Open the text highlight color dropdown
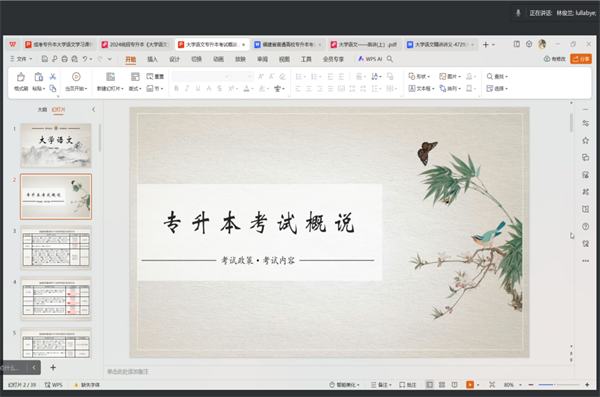Image resolution: width=600 pixels, height=397 pixels. pos(267,89)
